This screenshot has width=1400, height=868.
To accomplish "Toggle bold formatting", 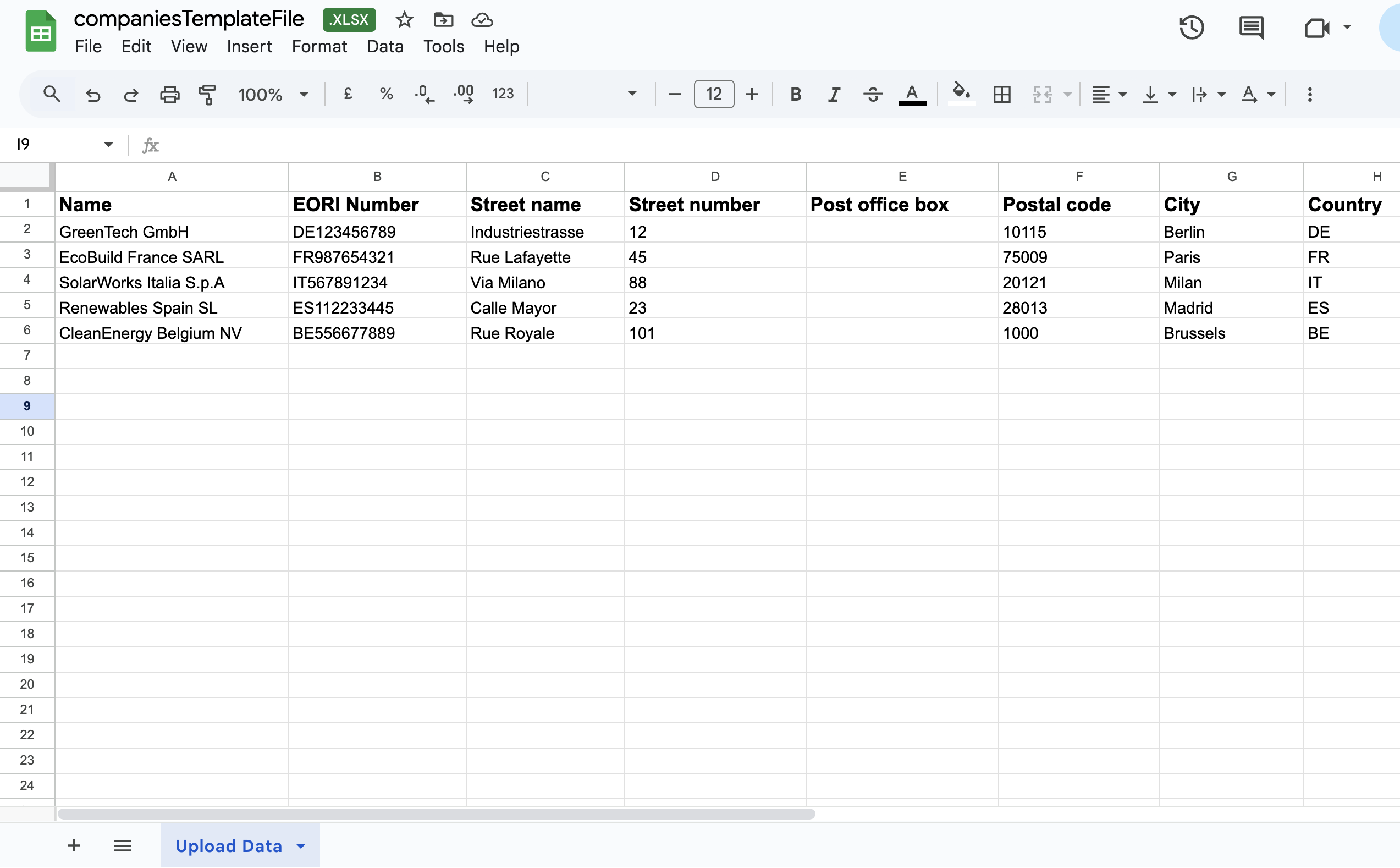I will [x=795, y=94].
